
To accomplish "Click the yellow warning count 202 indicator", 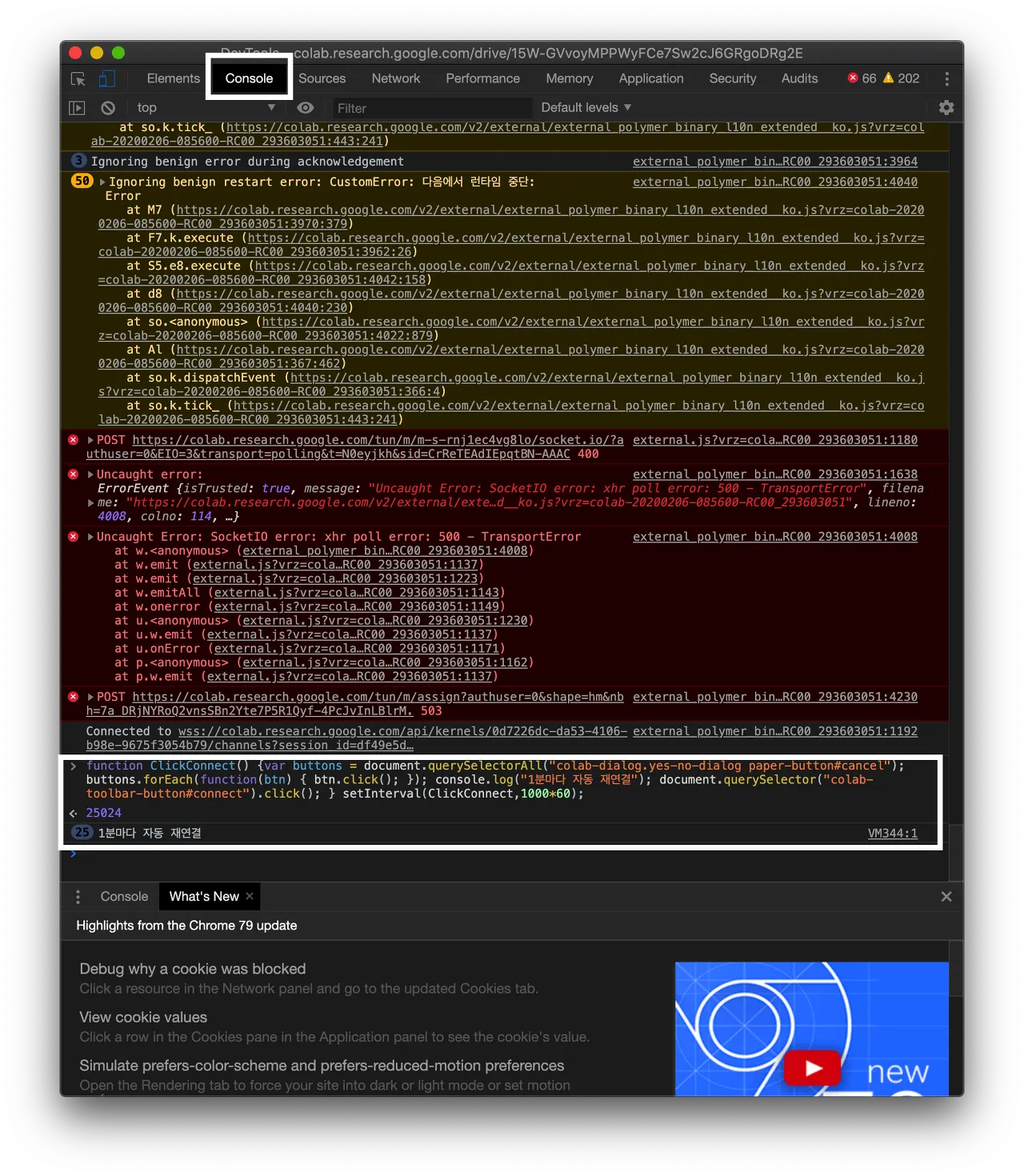I will tap(901, 78).
